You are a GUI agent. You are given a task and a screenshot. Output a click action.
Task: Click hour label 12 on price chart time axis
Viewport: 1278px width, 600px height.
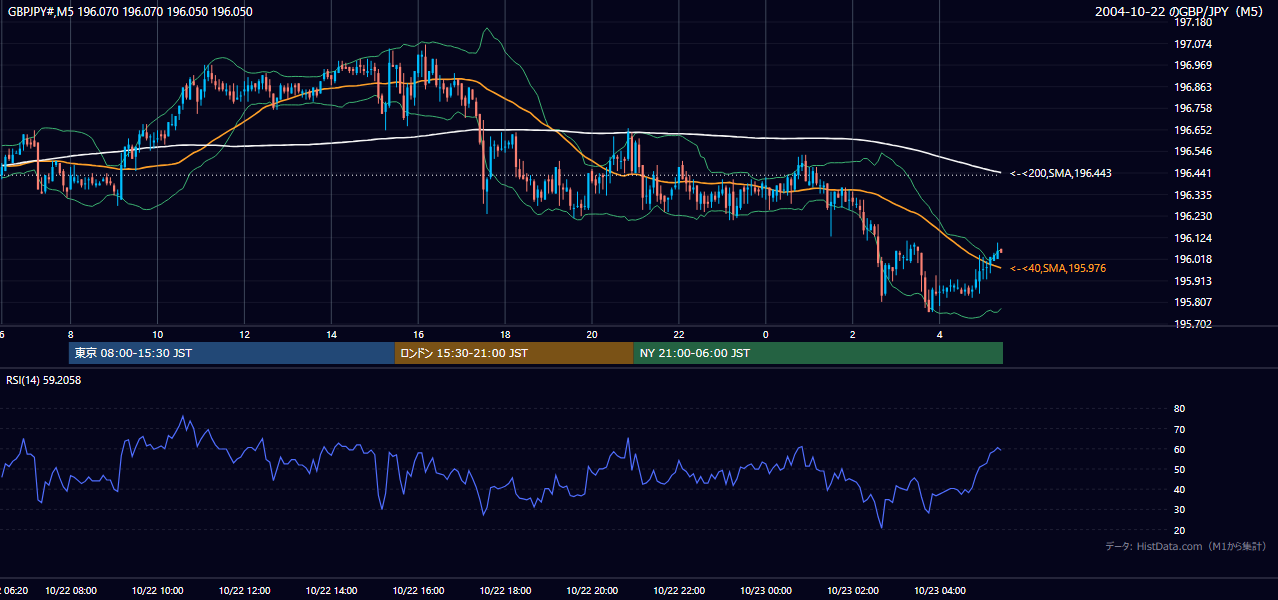pyautogui.click(x=244, y=334)
